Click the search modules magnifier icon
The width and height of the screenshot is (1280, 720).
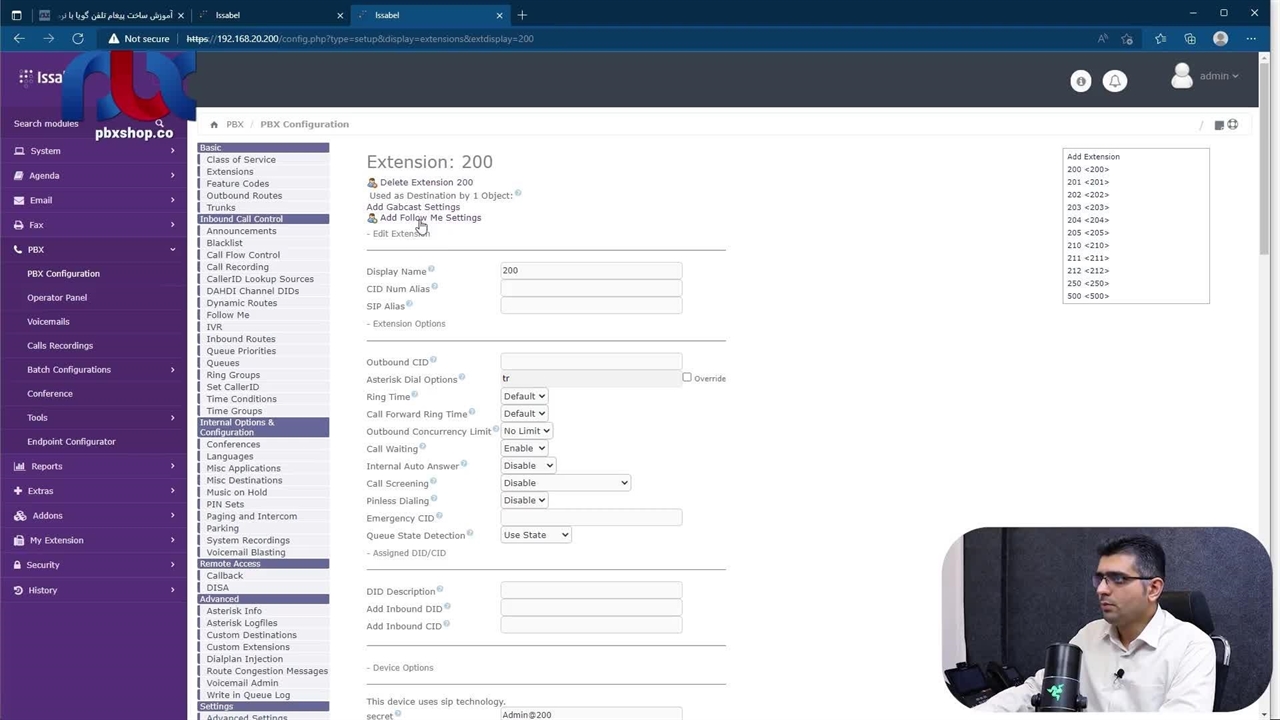[159, 124]
